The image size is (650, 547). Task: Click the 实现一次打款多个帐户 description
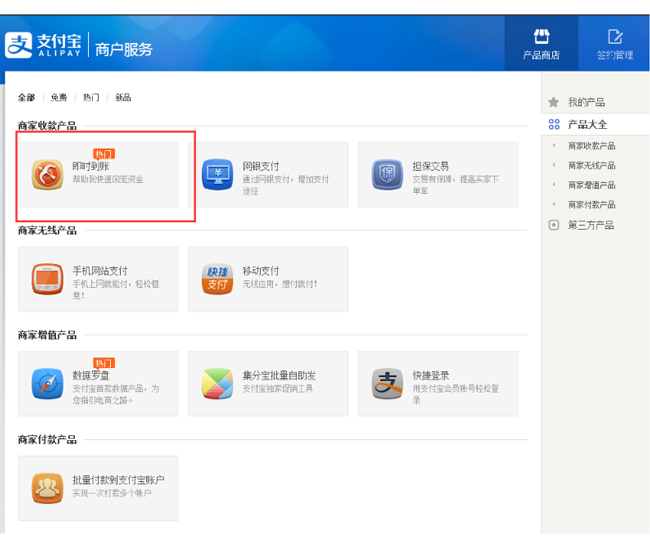point(112,493)
